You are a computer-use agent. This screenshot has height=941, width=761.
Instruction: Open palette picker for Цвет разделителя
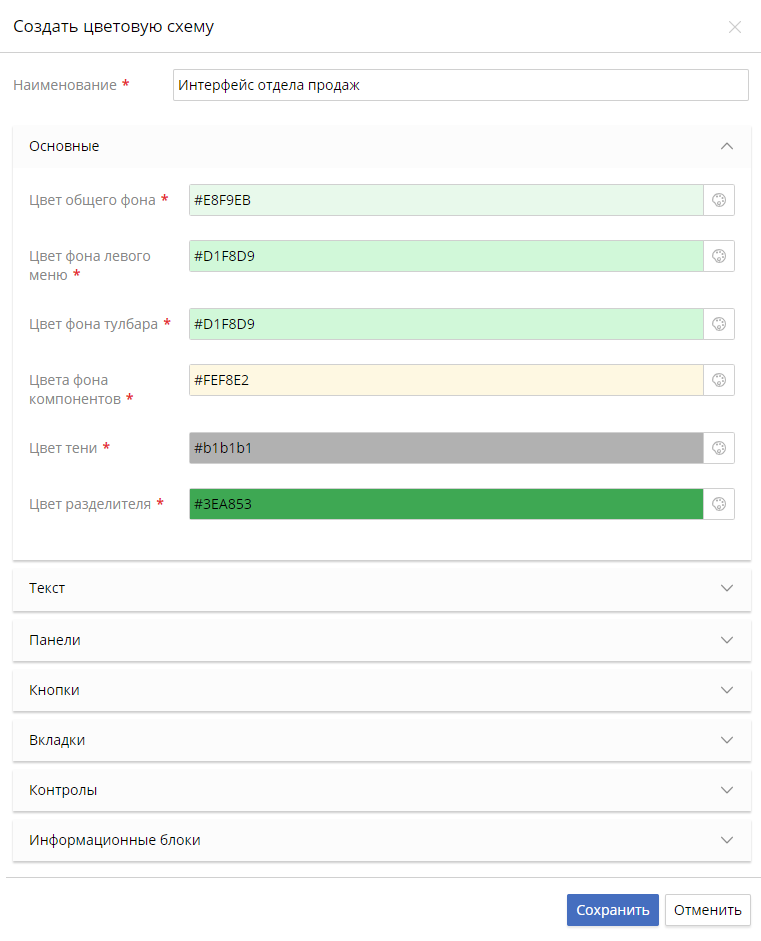point(718,504)
